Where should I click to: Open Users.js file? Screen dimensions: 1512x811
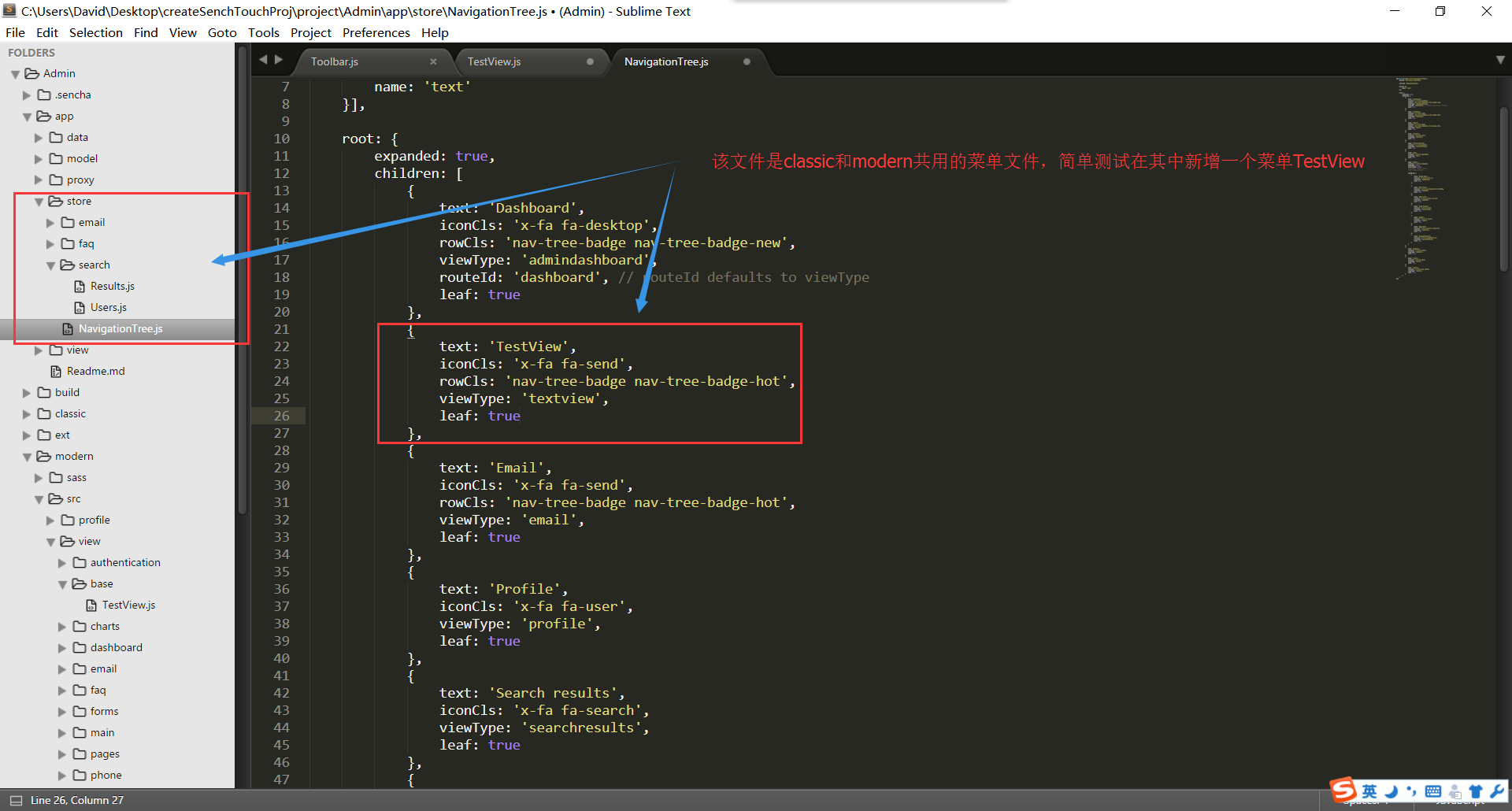coord(109,307)
